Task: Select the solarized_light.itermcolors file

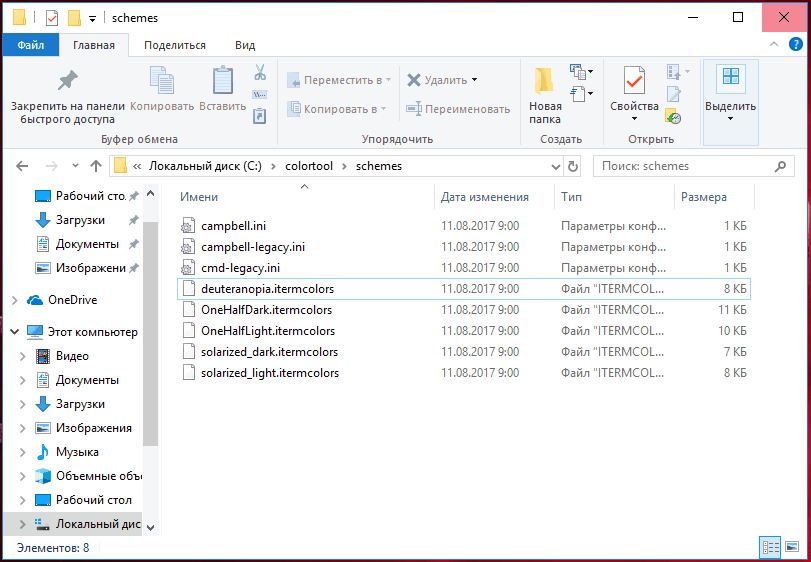Action: tap(464, 373)
